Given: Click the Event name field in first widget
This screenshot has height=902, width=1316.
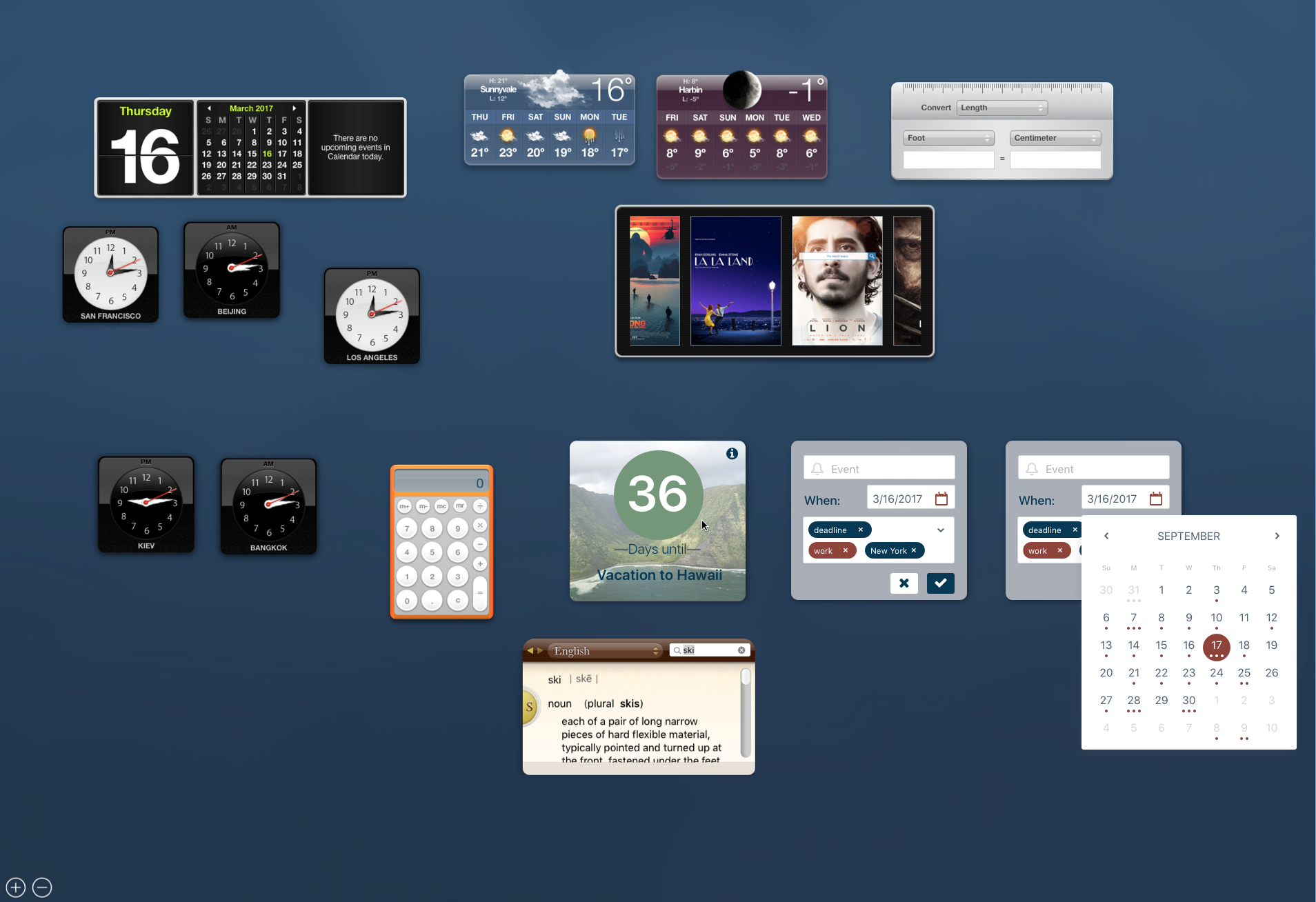Looking at the screenshot, I should click(879, 468).
